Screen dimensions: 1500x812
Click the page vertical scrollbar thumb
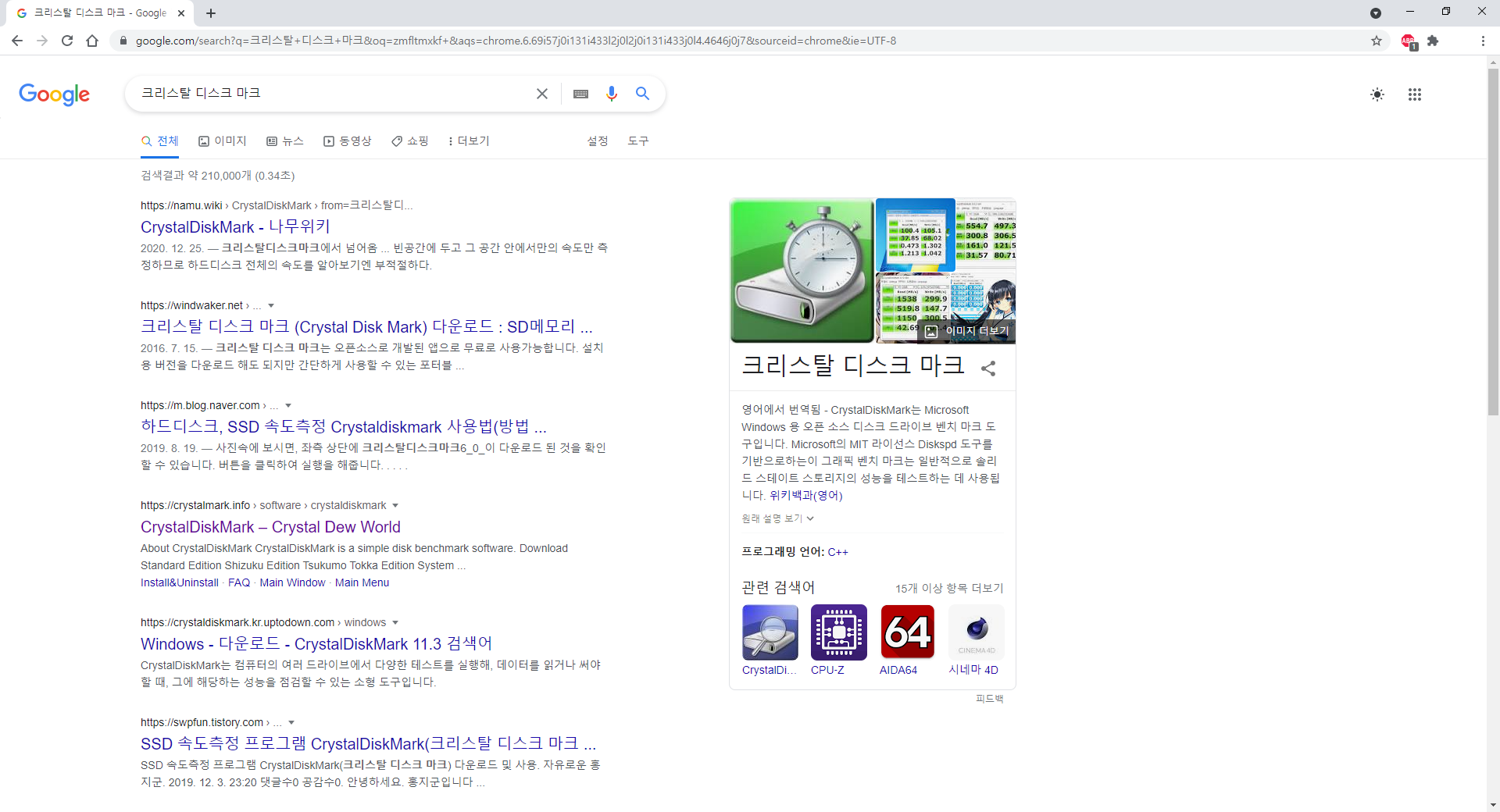pyautogui.click(x=1493, y=242)
